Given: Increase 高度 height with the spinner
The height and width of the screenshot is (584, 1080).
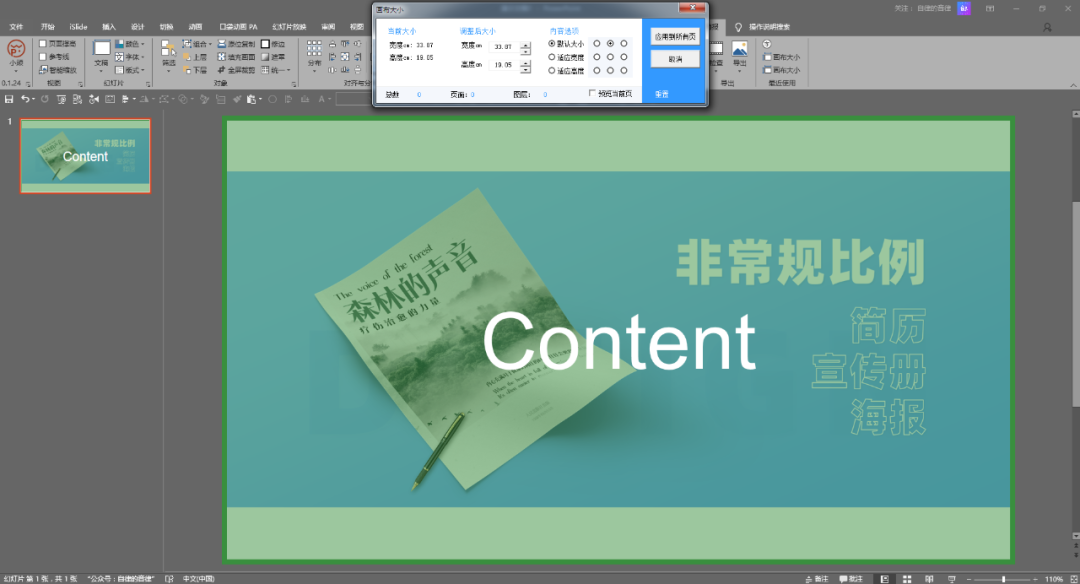Looking at the screenshot, I should [526, 62].
